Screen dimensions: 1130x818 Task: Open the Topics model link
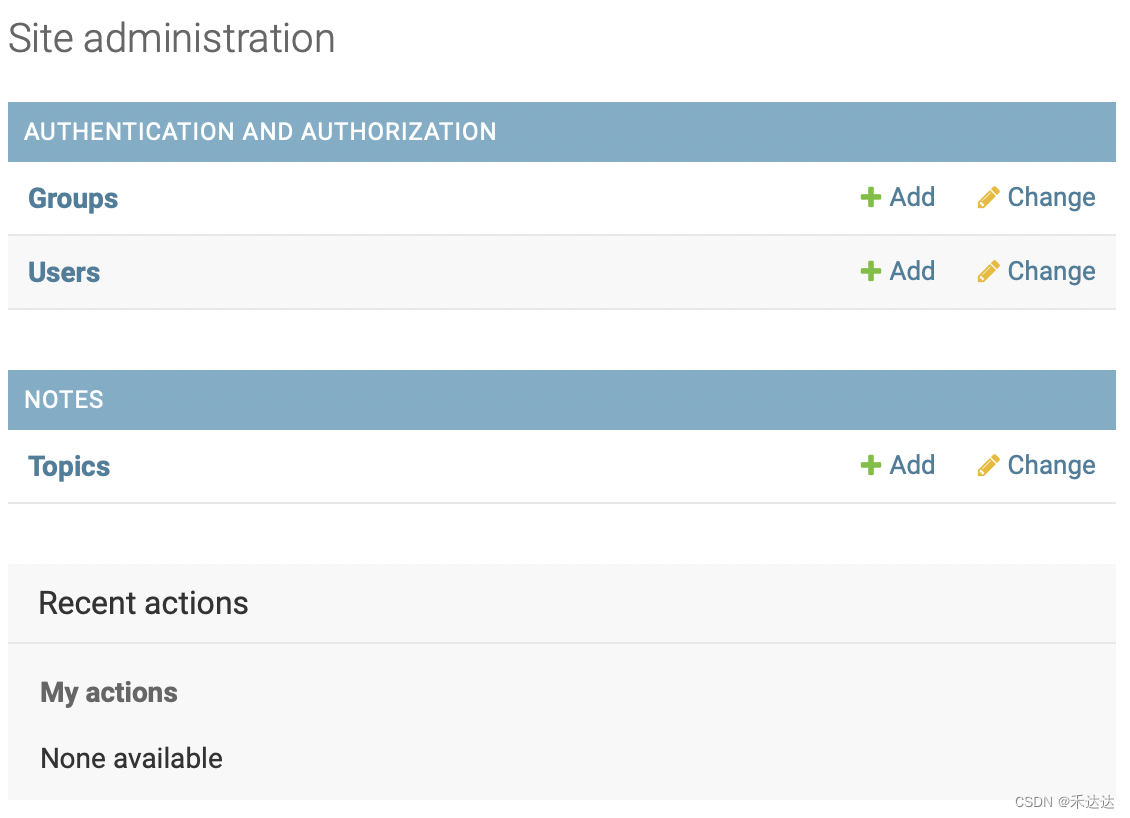[69, 467]
